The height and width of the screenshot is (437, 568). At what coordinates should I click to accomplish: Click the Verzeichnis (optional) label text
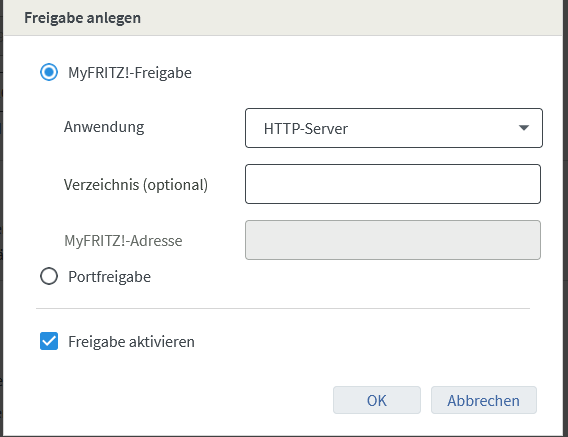click(x=136, y=184)
